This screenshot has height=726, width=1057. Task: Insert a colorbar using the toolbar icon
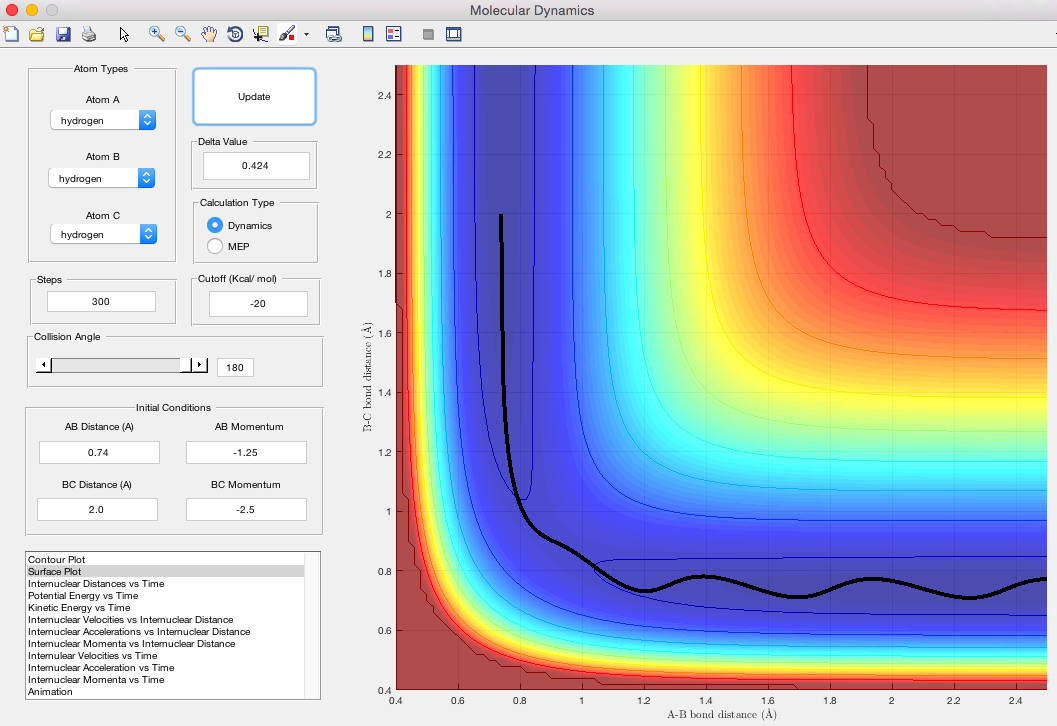(367, 34)
